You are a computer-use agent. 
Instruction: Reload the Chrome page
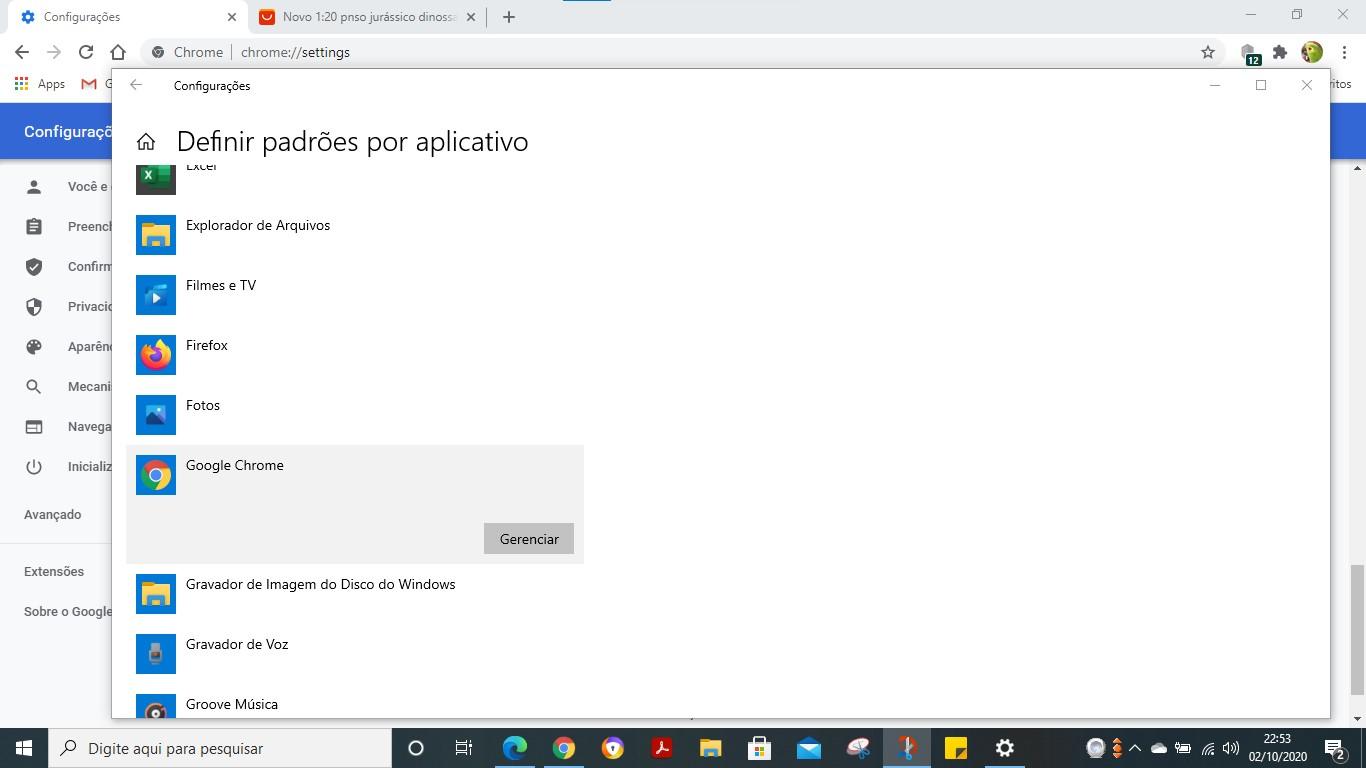coord(86,52)
